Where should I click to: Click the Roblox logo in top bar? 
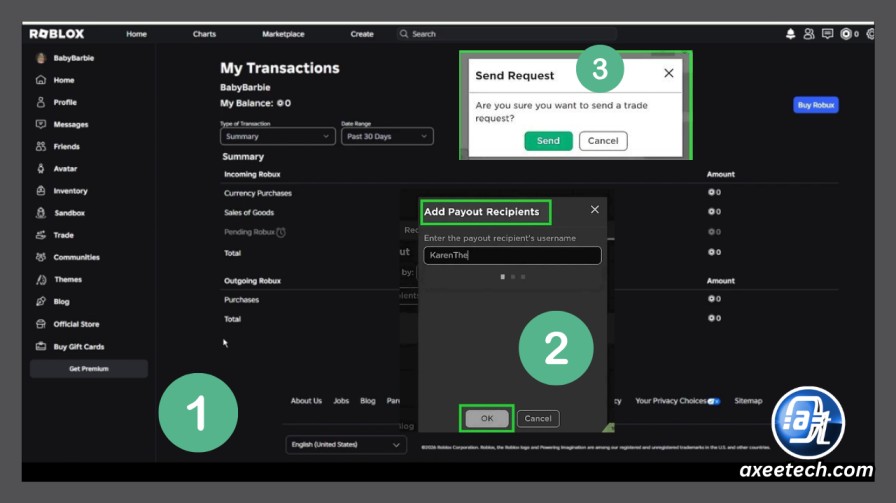click(57, 34)
